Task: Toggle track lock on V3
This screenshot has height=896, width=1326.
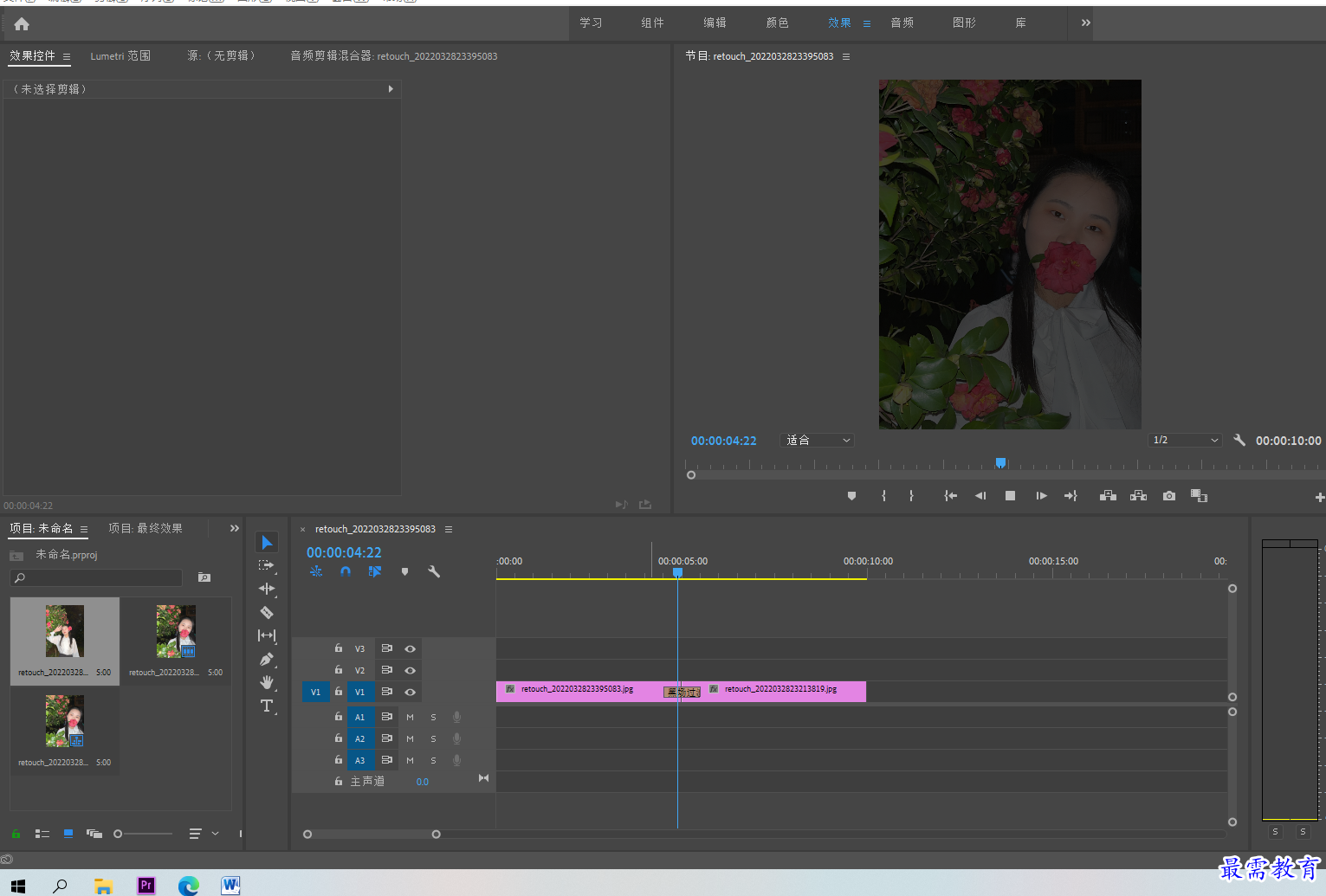Action: pos(339,648)
